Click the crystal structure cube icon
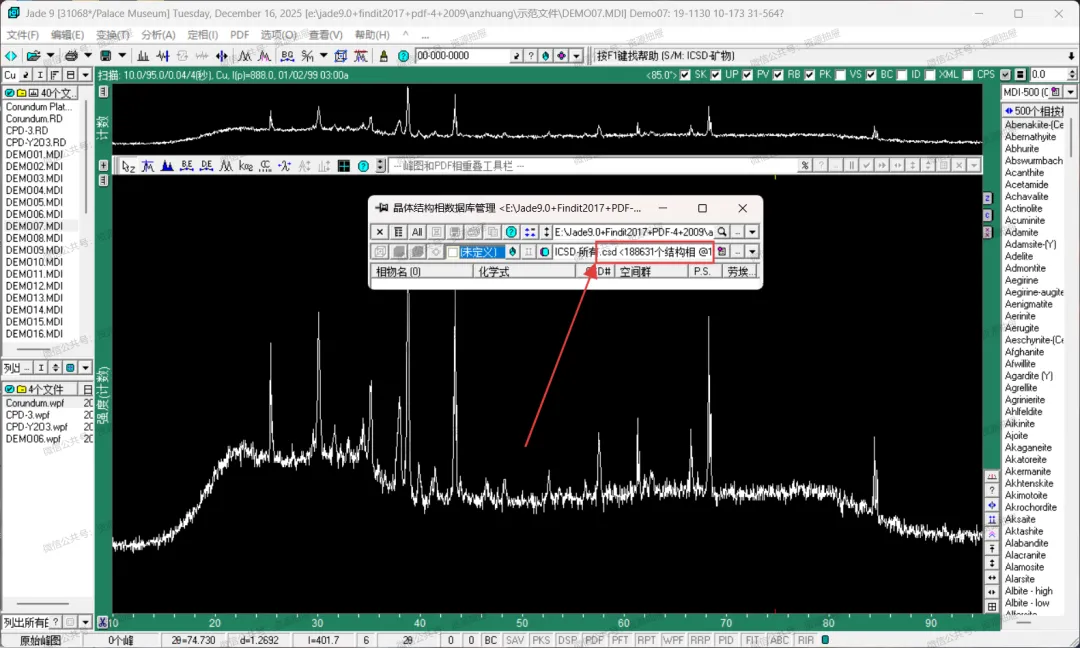The height and width of the screenshot is (648, 1080). [x=340, y=56]
